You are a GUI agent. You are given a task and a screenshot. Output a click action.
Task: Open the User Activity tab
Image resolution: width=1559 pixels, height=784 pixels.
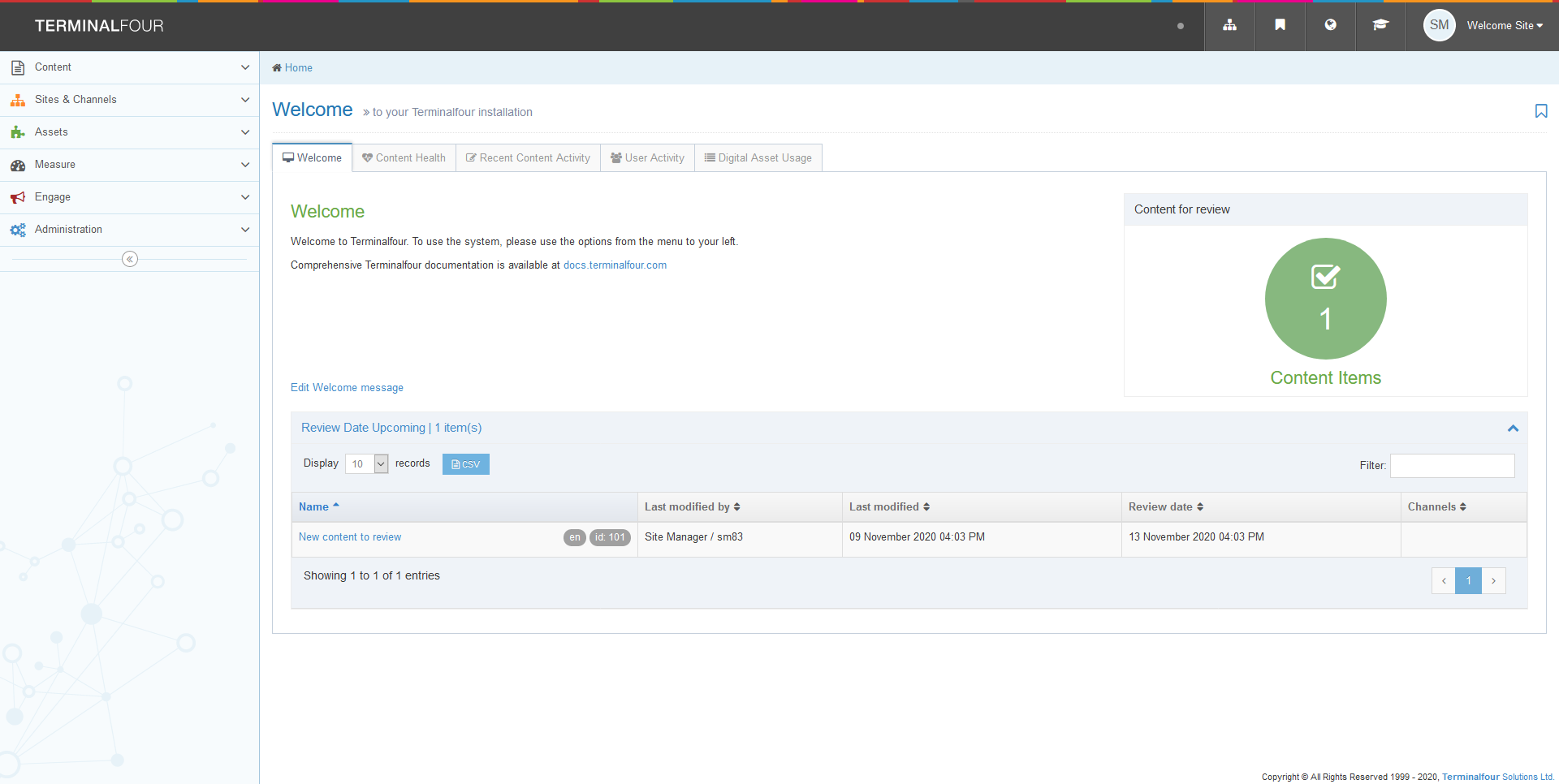(647, 157)
